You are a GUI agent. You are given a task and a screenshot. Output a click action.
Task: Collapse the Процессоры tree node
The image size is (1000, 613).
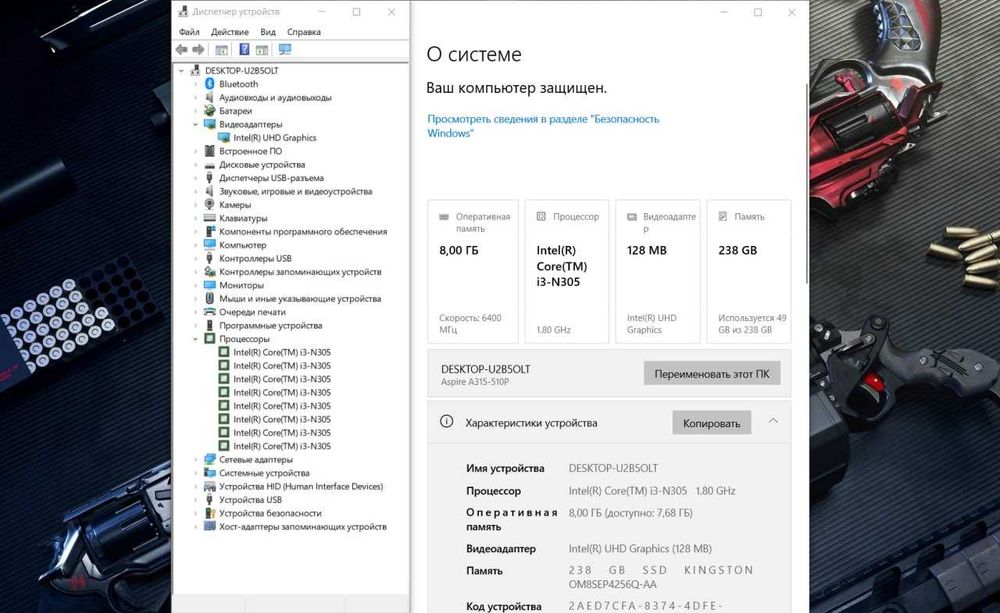pos(195,338)
